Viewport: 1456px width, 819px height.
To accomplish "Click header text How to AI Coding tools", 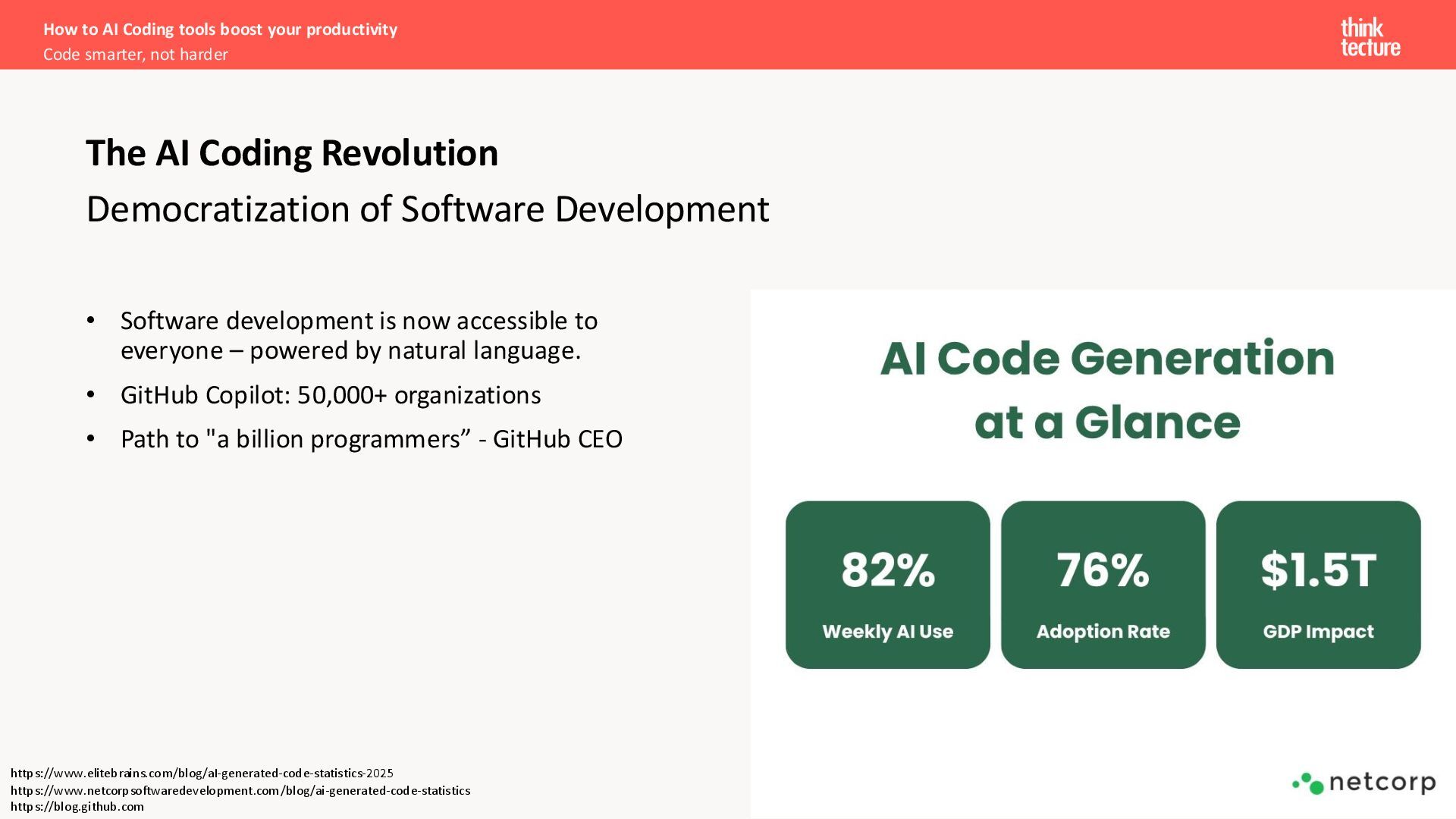I will point(220,30).
